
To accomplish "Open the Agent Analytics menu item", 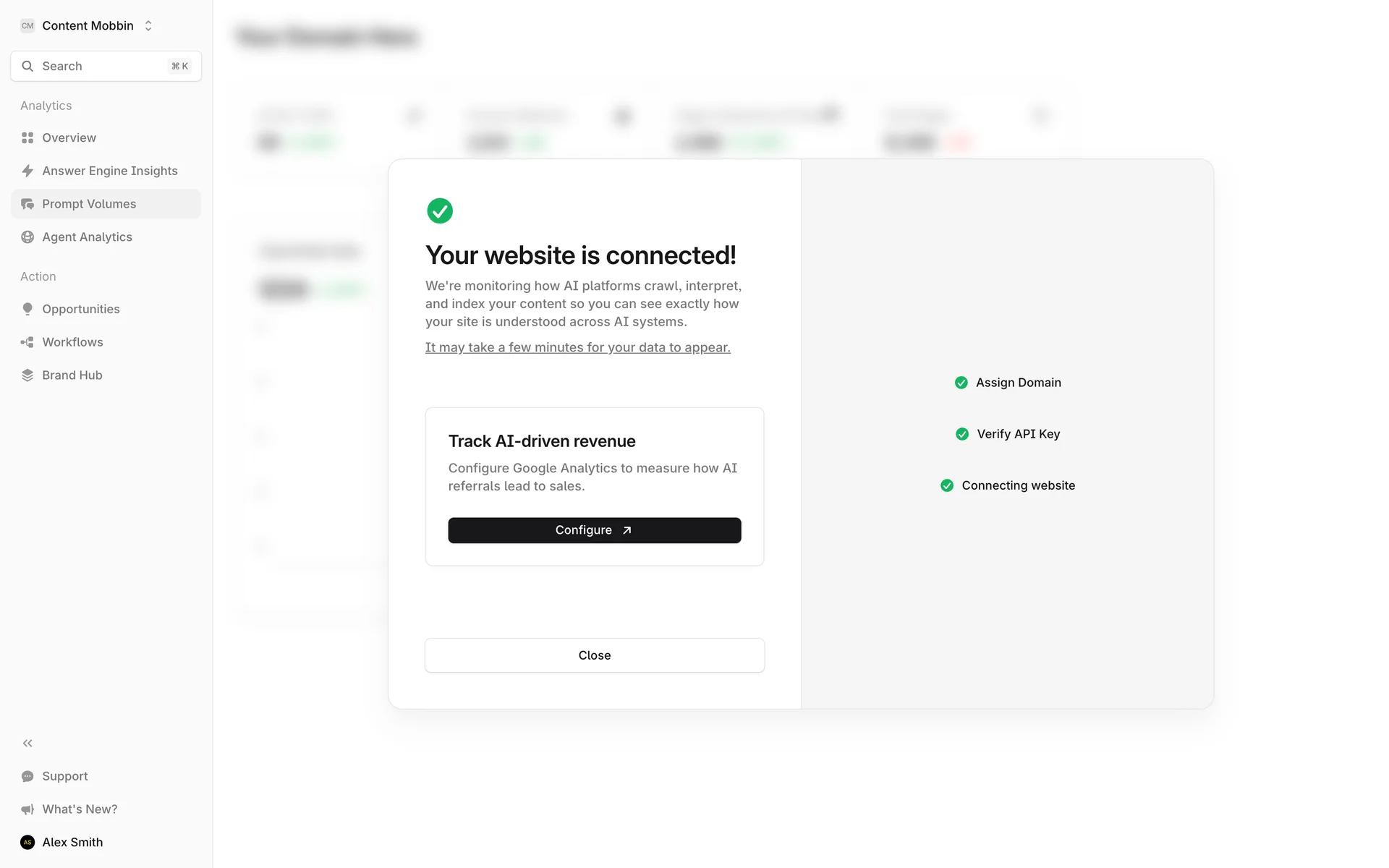I will tap(87, 237).
